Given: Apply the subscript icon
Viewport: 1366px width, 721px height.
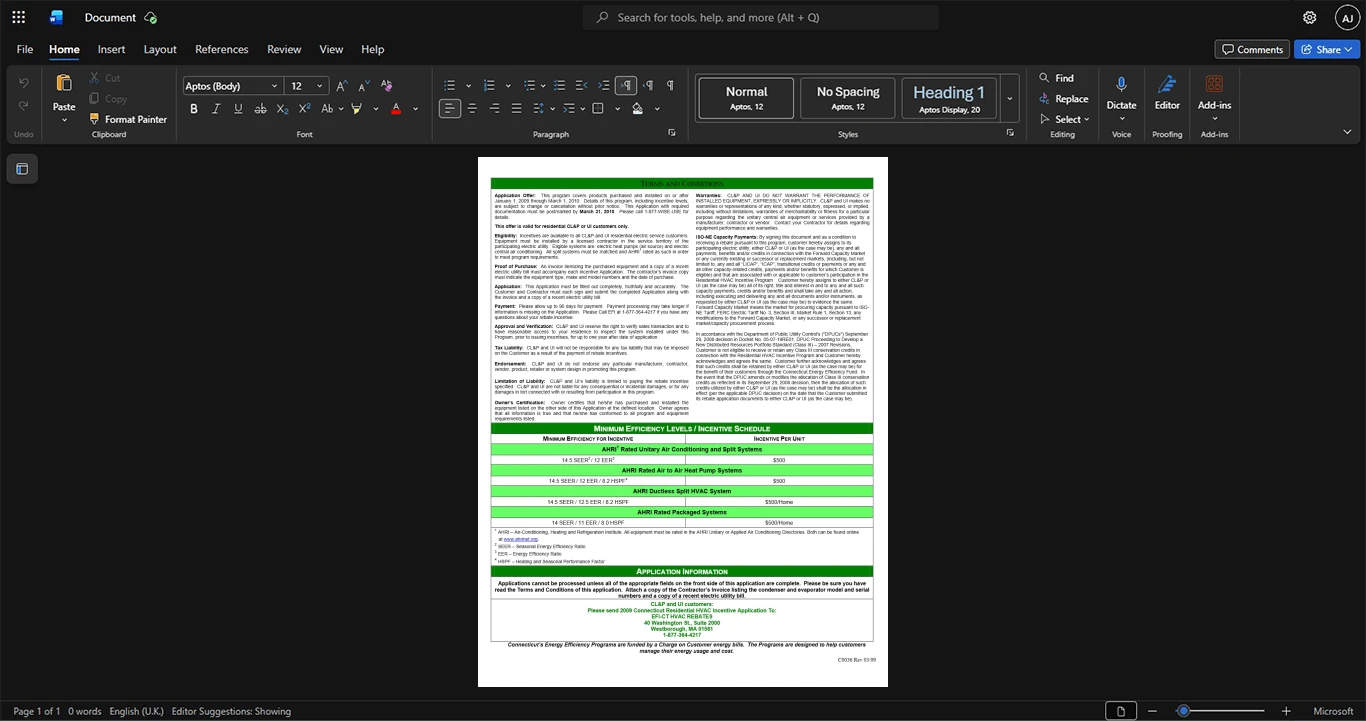Looking at the screenshot, I should coord(282,108).
